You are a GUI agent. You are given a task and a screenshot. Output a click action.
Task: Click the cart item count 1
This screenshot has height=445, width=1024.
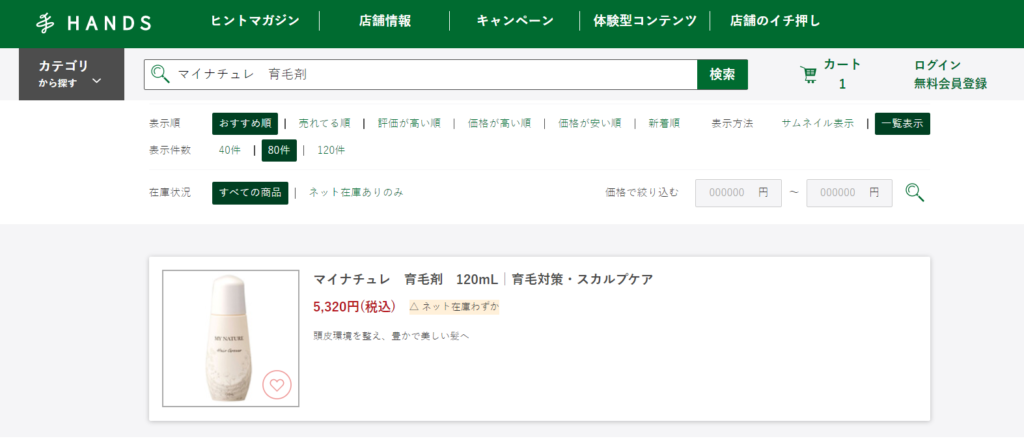842,84
